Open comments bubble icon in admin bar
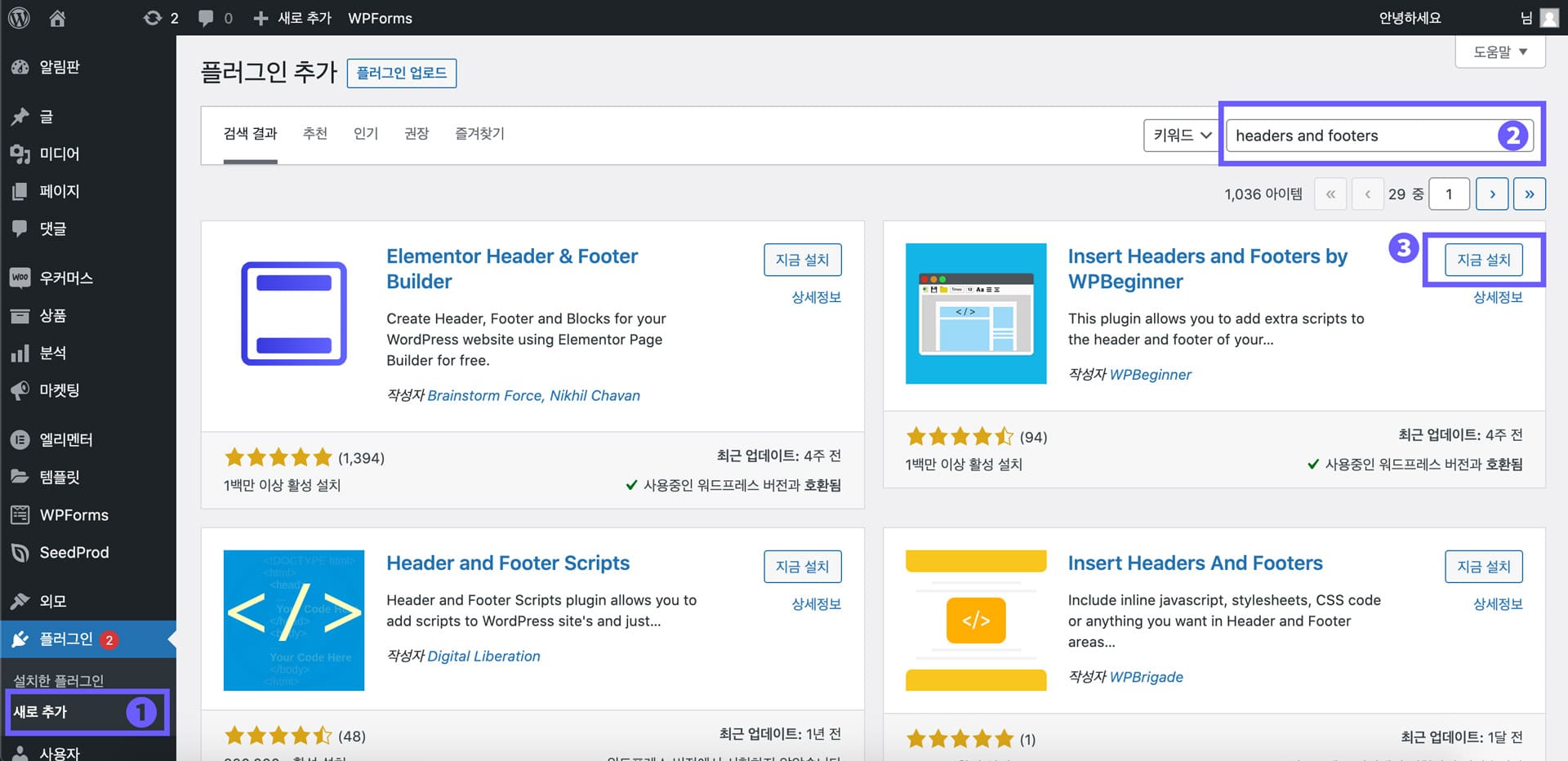This screenshot has width=1568, height=761. tap(206, 18)
